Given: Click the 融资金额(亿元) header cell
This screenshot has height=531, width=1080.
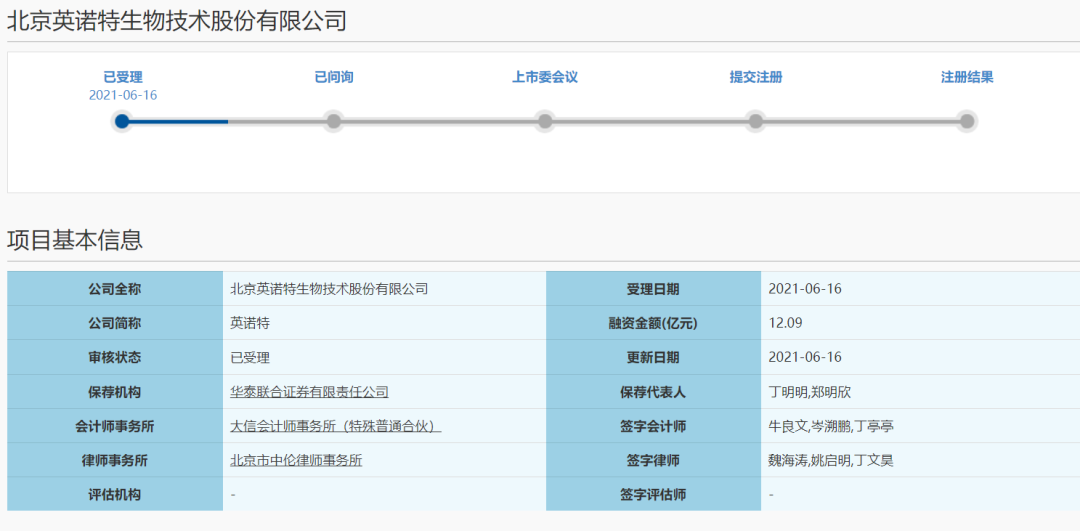Looking at the screenshot, I should [653, 323].
